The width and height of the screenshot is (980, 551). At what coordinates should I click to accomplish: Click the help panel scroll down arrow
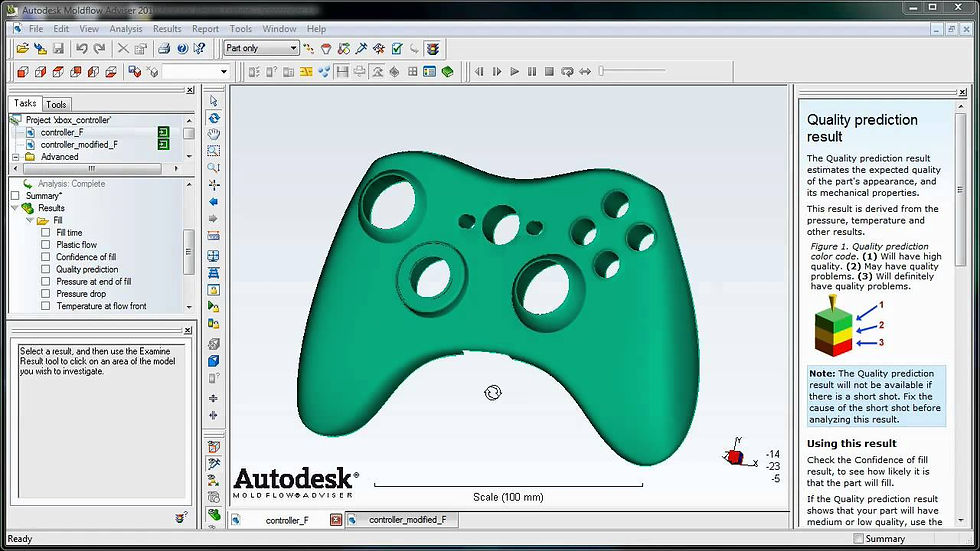[x=961, y=520]
